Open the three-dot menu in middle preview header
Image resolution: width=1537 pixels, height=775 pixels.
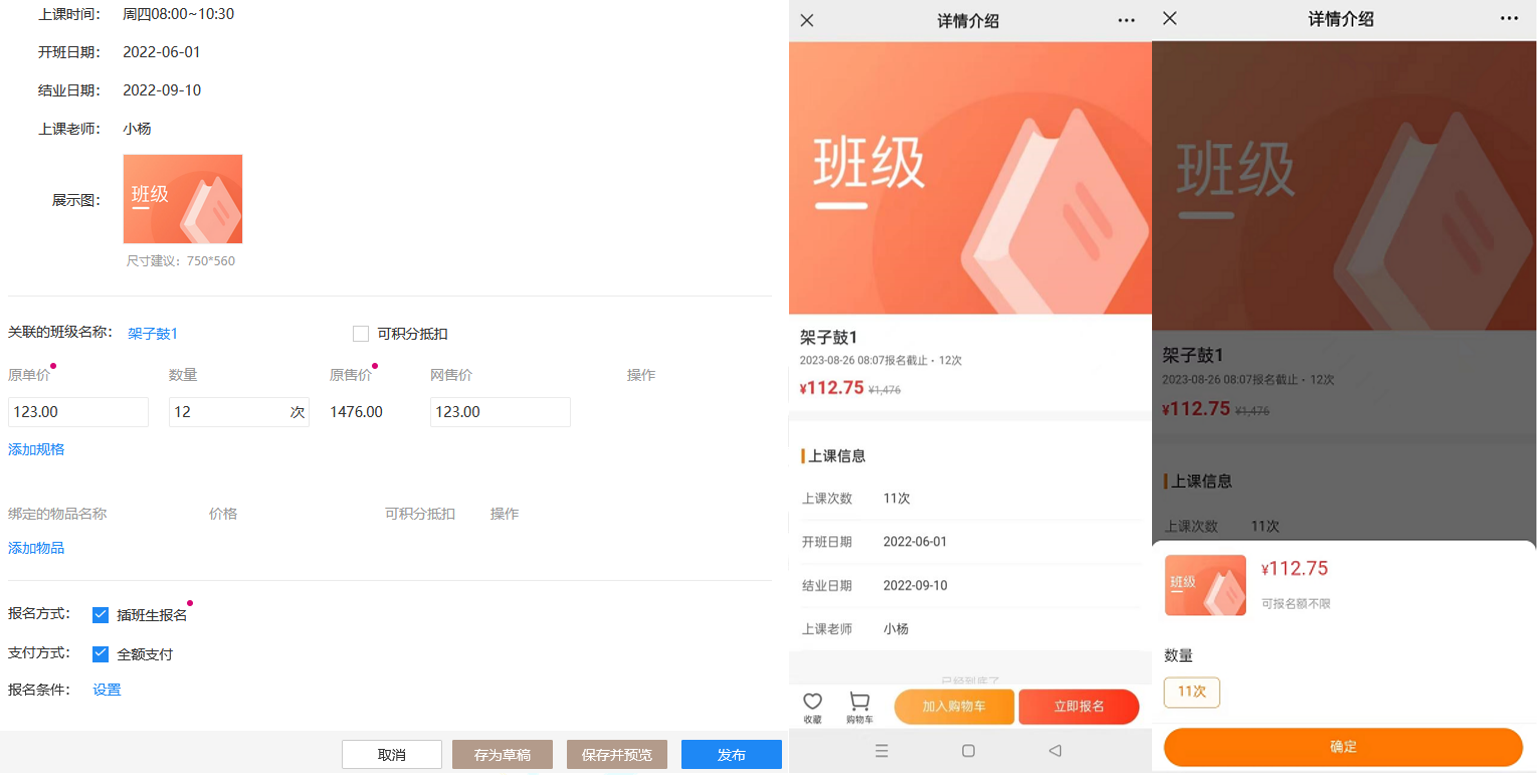pos(1126,20)
